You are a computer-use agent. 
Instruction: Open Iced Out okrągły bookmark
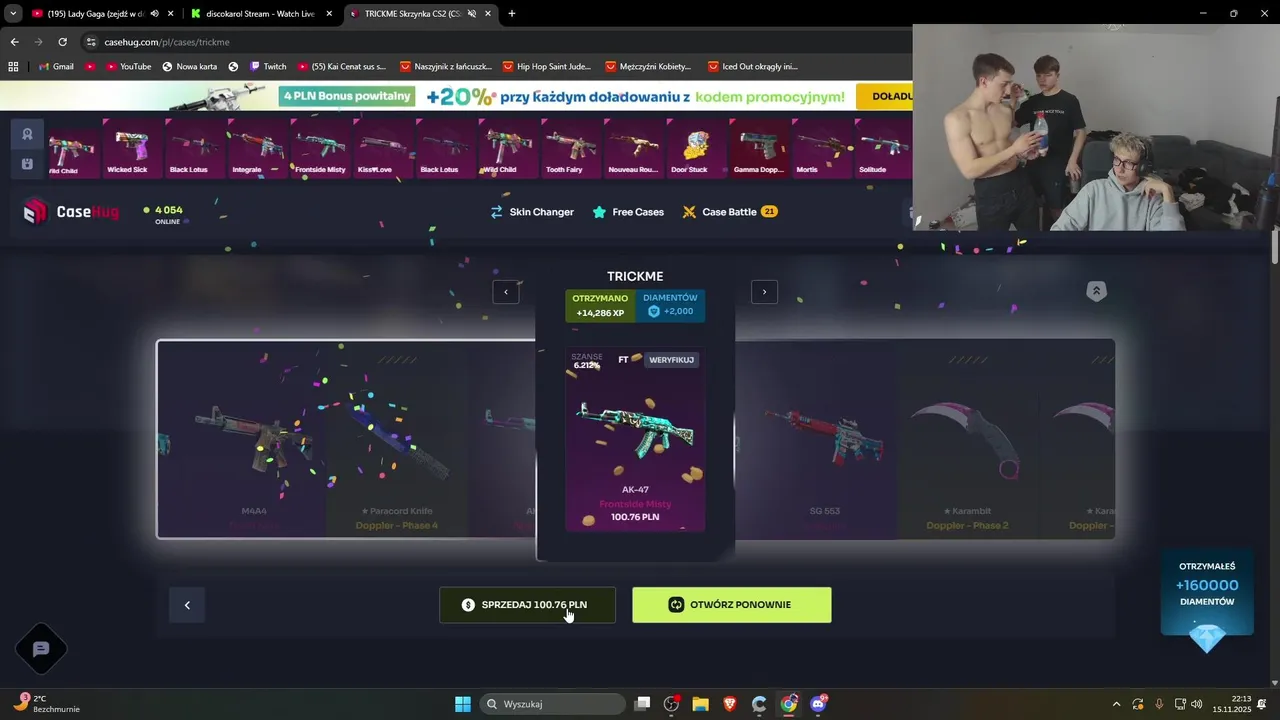(753, 67)
